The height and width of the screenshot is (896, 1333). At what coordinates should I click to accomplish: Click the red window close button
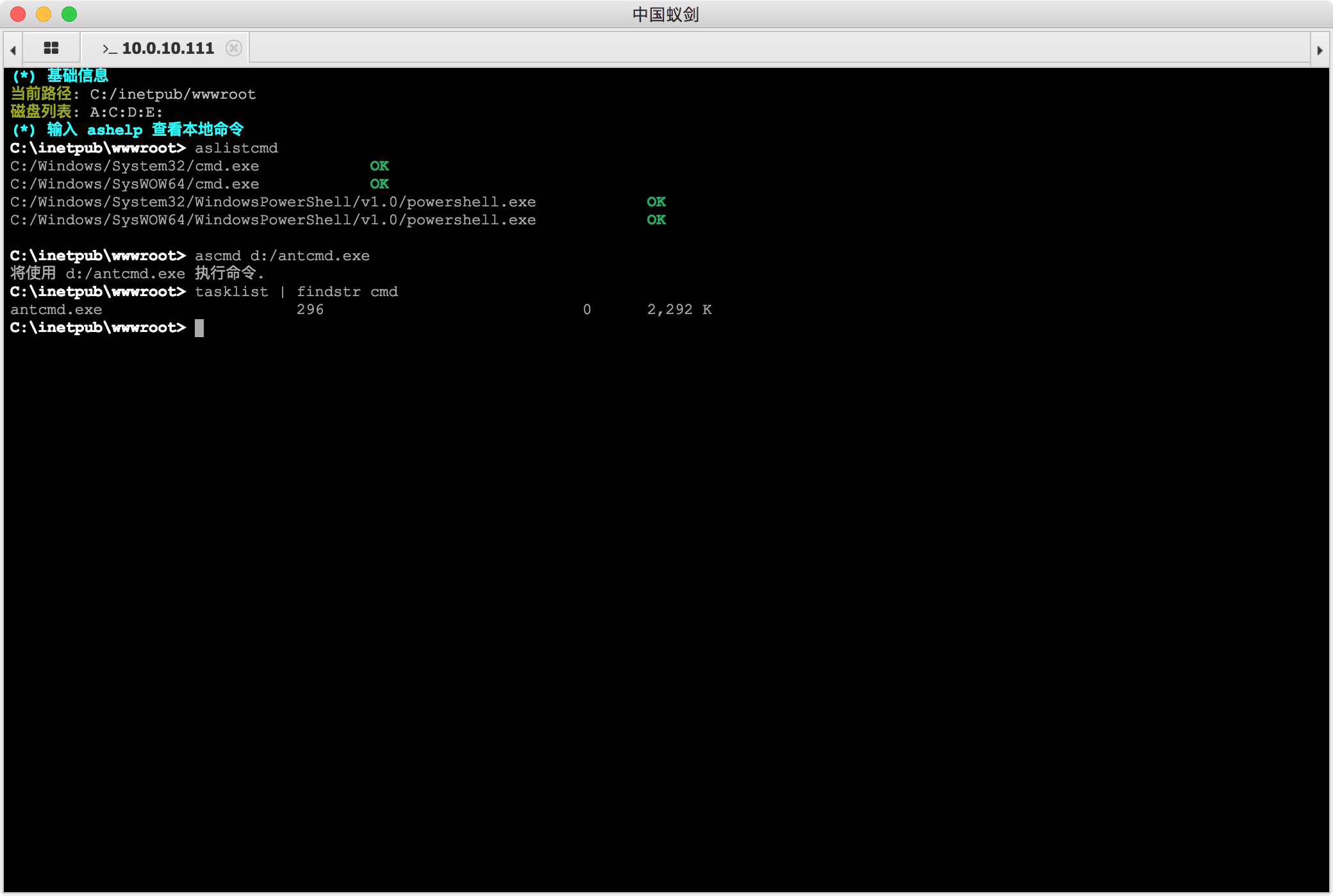click(18, 14)
